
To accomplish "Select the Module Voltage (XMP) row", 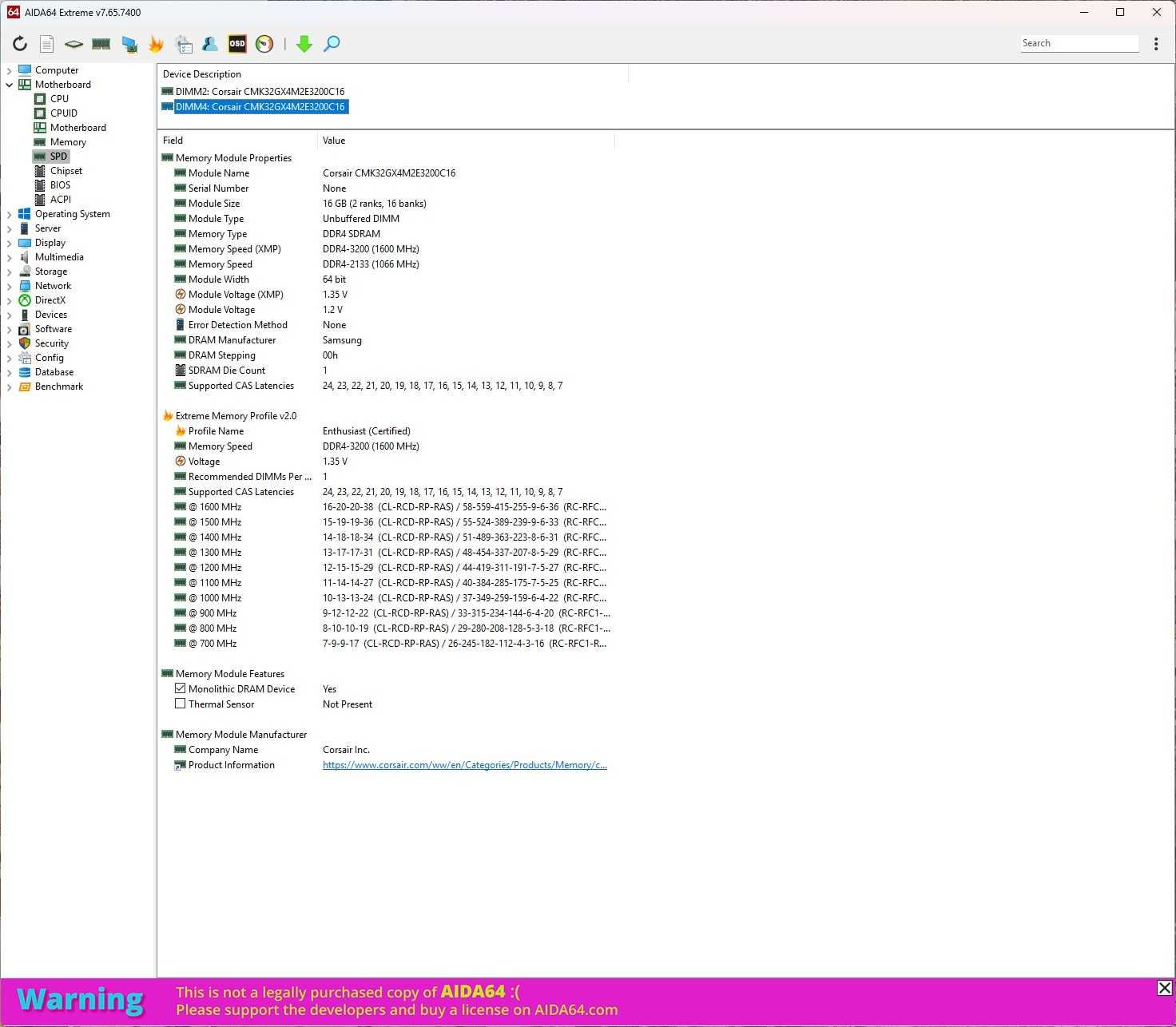I will click(386, 295).
